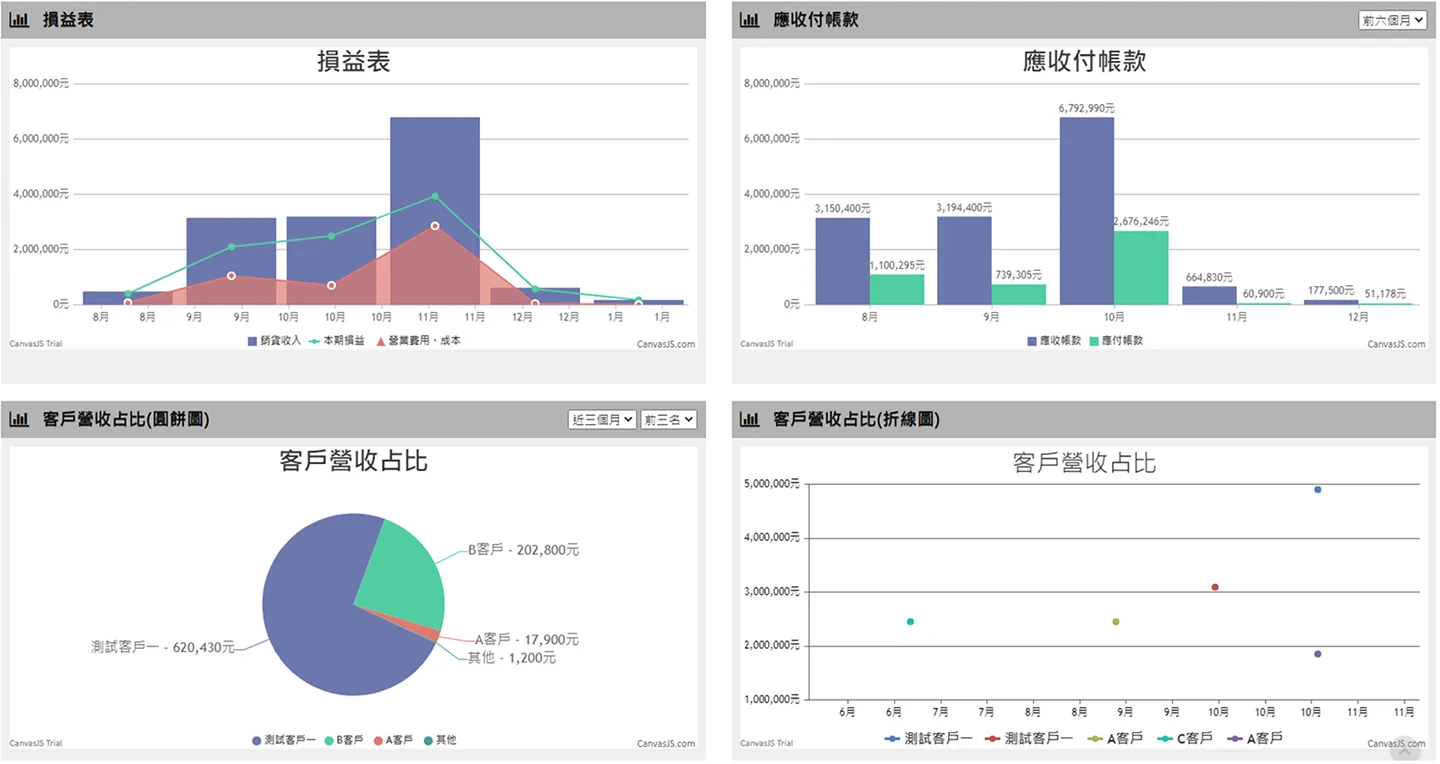Toggle the 本期損益 legend series
This screenshot has width=1440, height=764.
[337, 341]
